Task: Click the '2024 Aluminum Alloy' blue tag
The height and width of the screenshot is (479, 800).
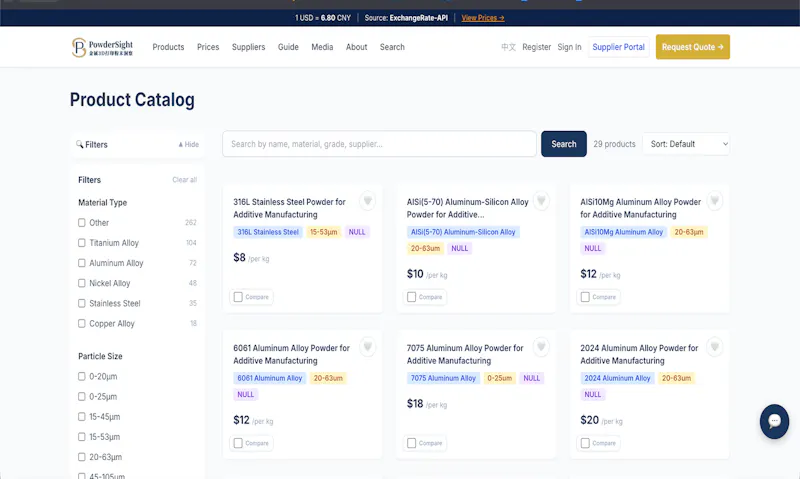Action: [x=617, y=378]
